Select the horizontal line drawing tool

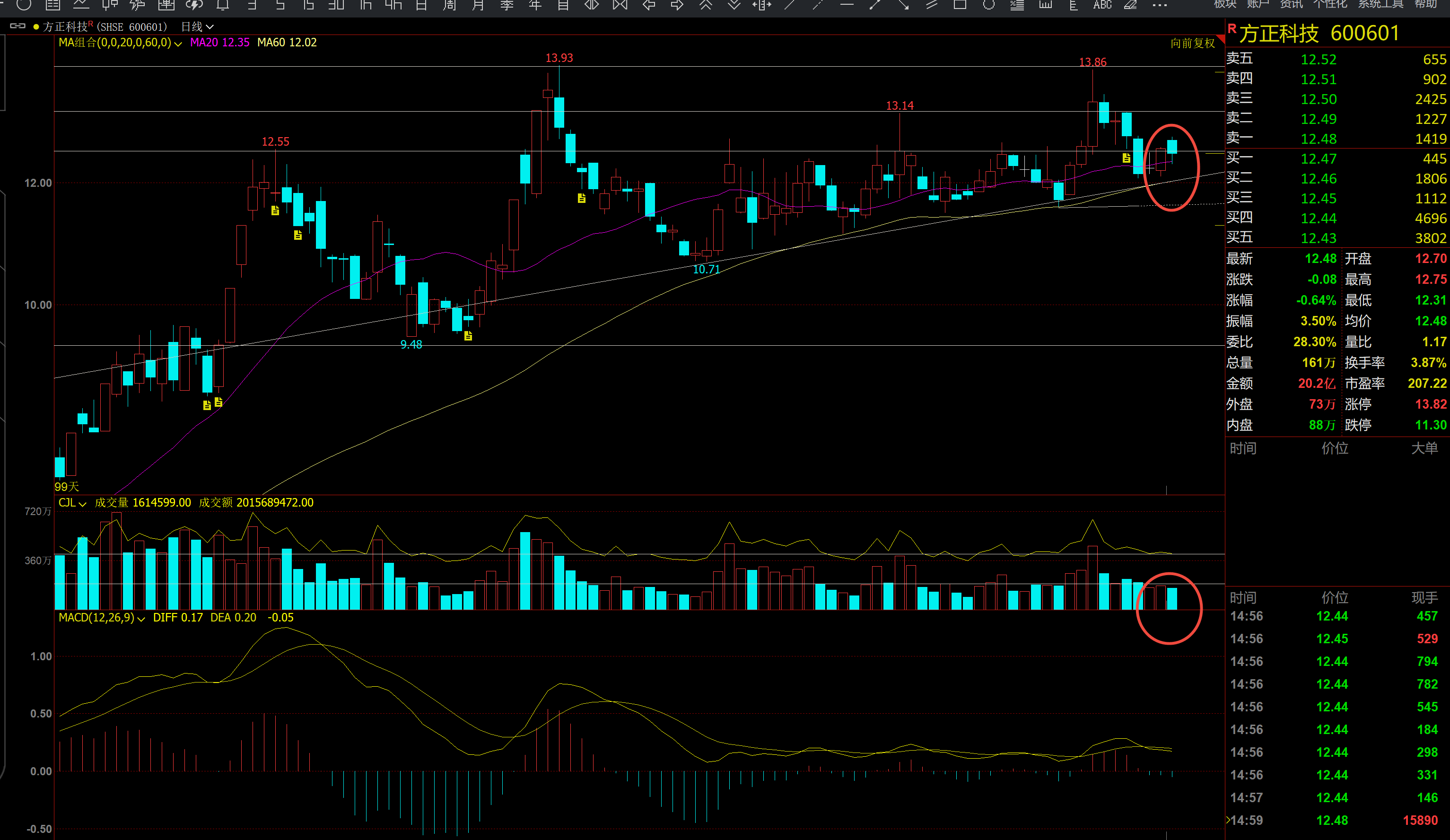pos(847,5)
